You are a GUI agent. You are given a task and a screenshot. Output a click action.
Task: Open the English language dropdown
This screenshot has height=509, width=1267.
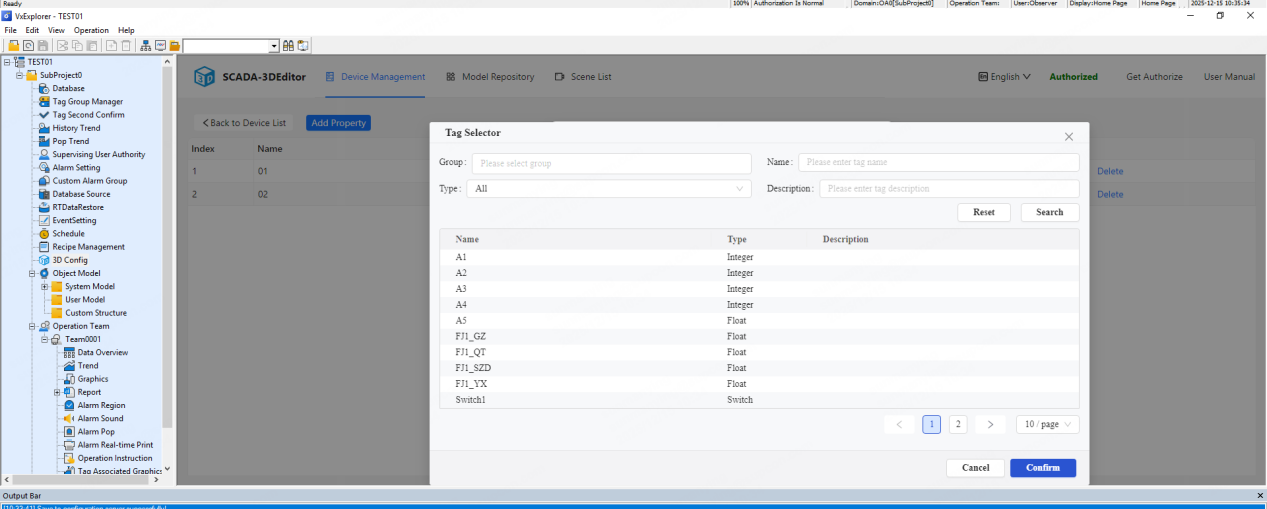pyautogui.click(x=1003, y=77)
